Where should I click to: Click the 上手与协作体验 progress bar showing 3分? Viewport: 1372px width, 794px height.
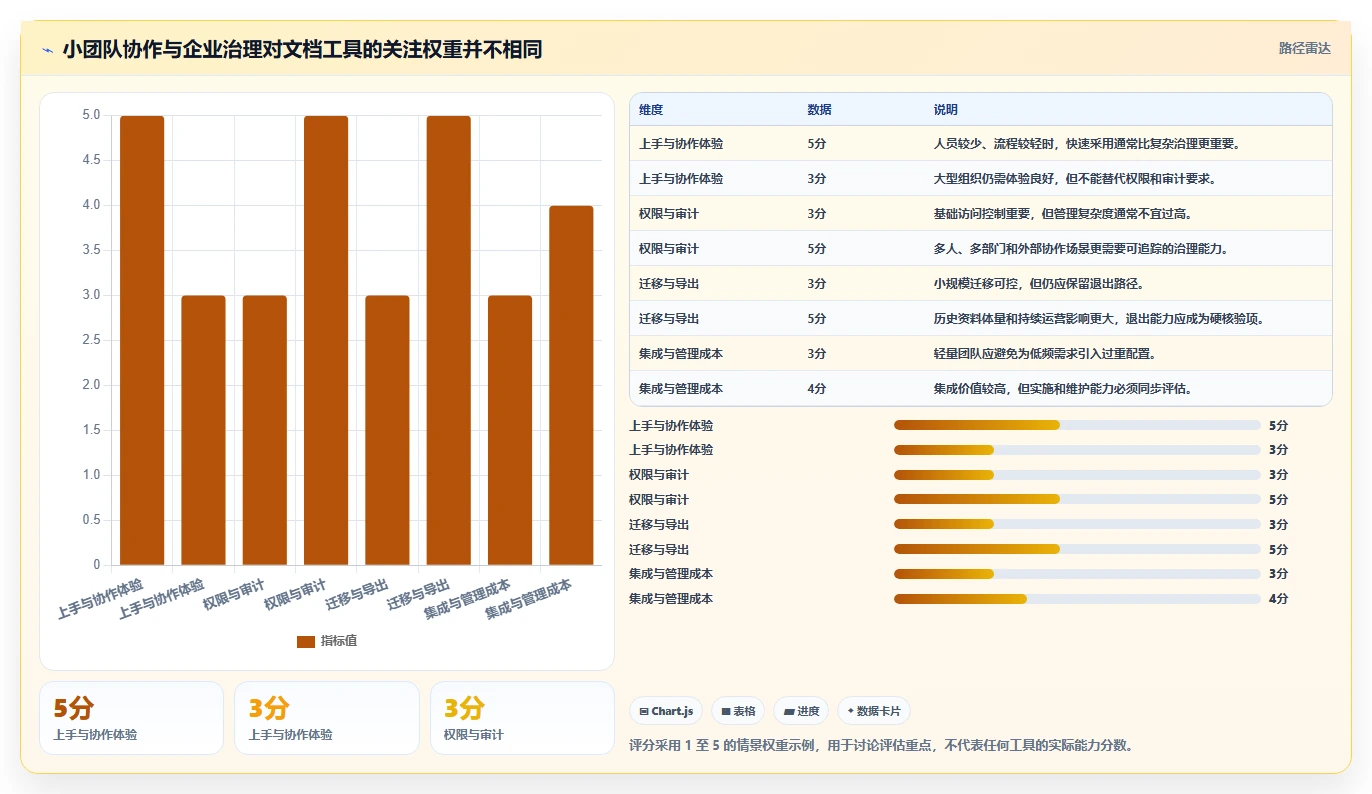click(1077, 450)
